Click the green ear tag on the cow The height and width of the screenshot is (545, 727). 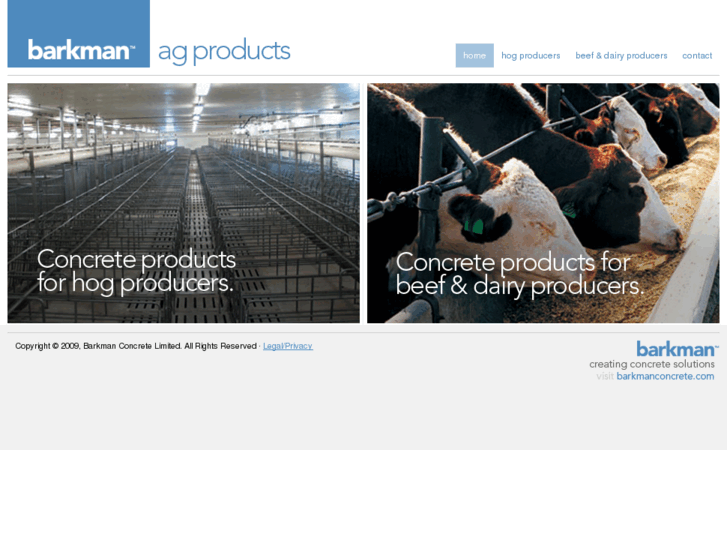(478, 225)
